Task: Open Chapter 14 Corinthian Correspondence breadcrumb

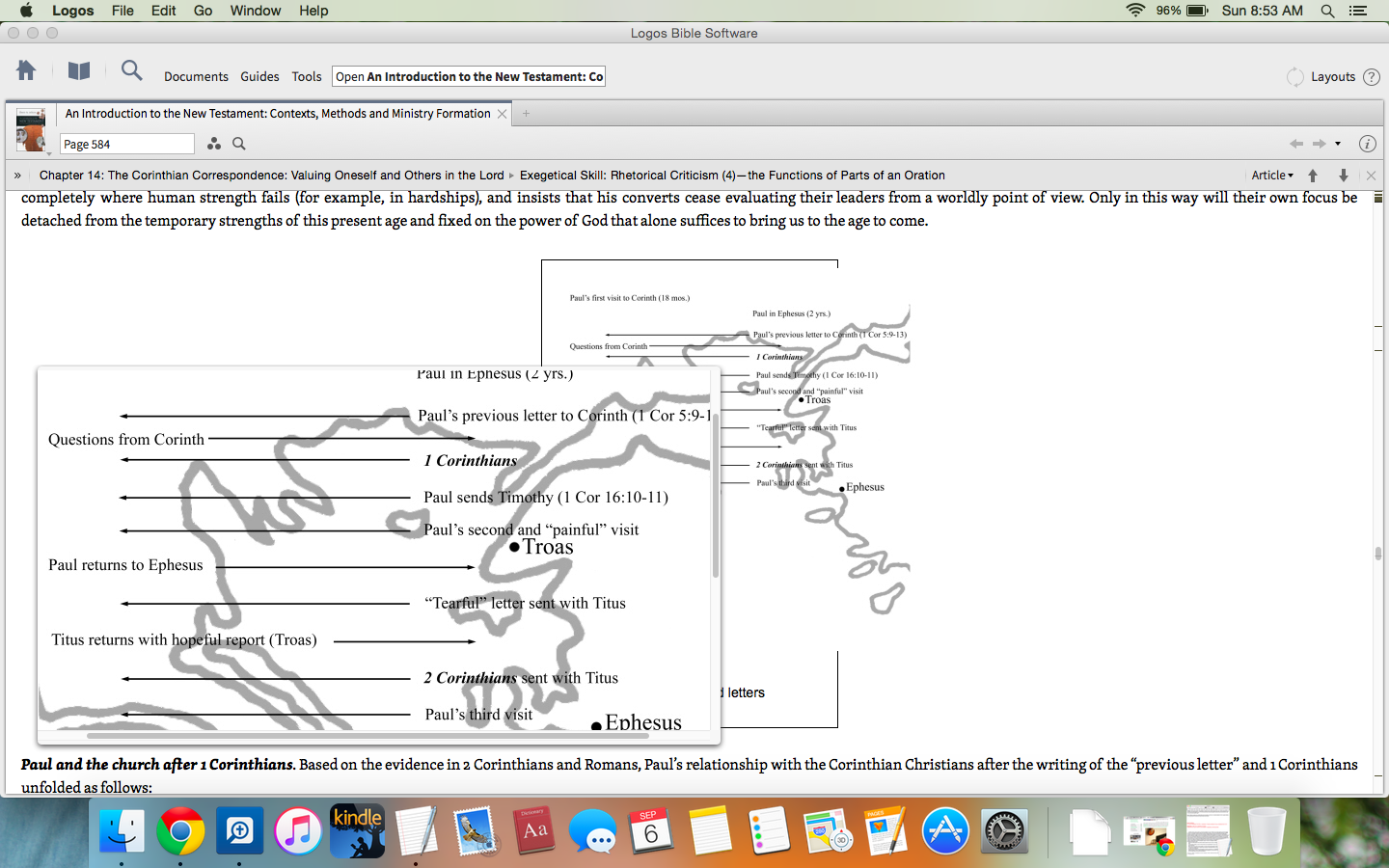Action: click(271, 176)
